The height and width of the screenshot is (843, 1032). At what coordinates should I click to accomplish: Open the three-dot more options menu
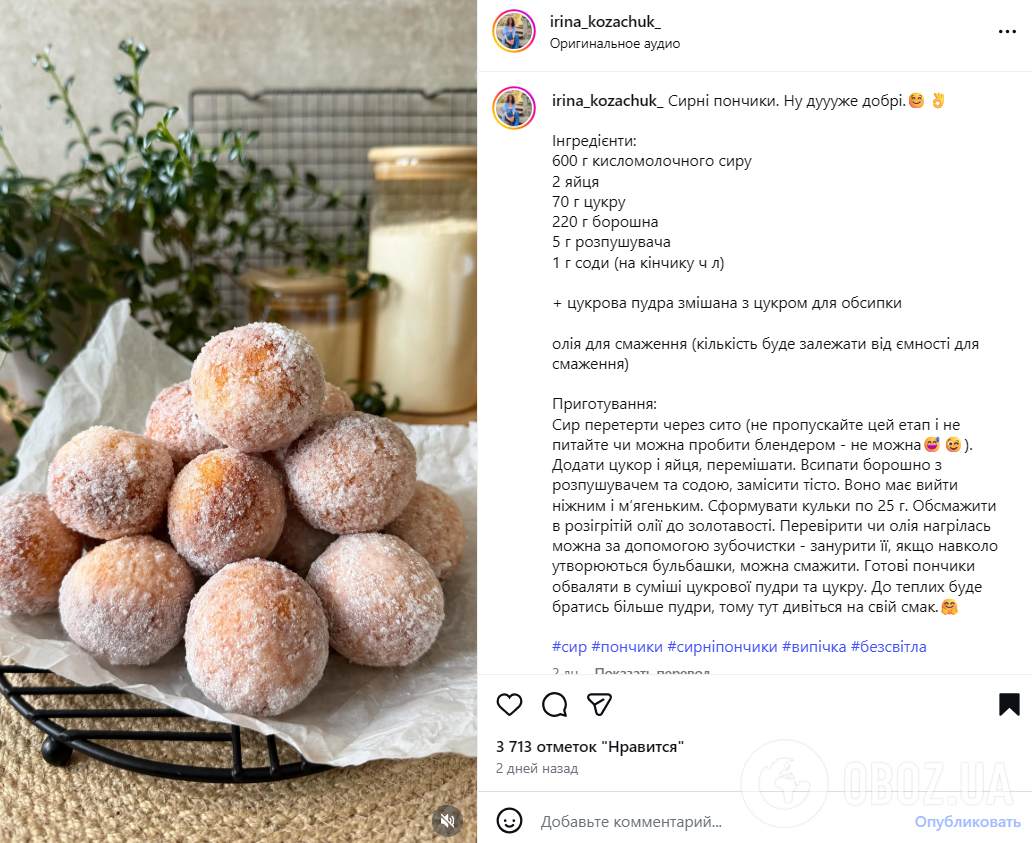click(x=1007, y=32)
